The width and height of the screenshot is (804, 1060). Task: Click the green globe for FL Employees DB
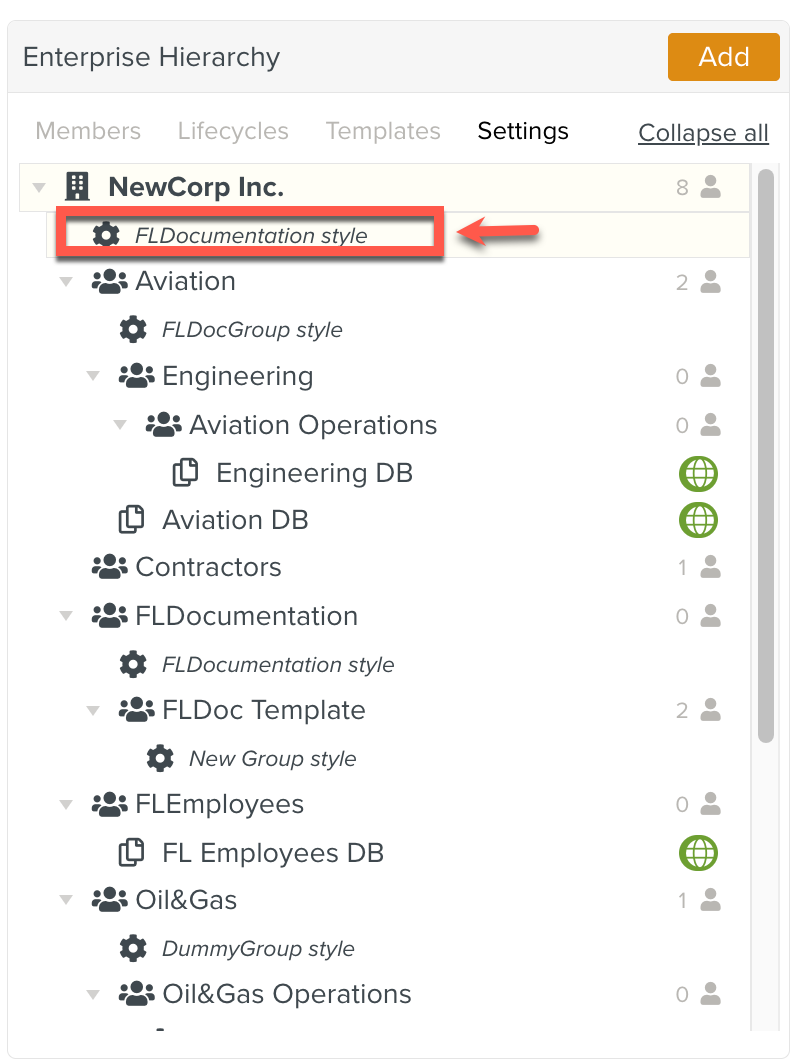click(699, 853)
